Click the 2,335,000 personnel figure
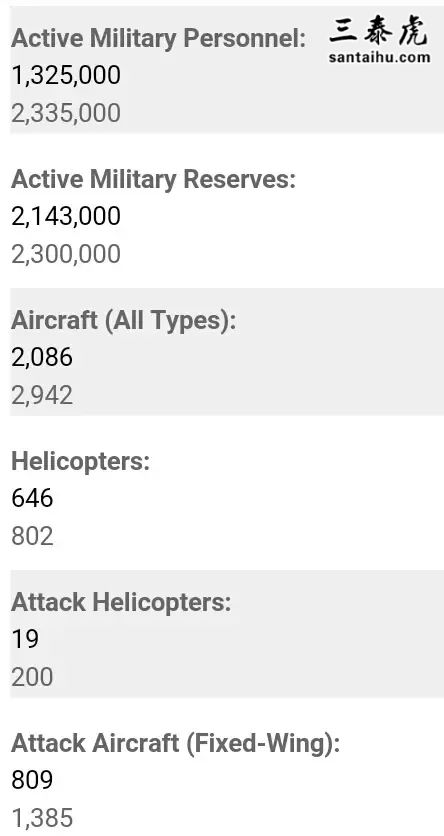 [66, 114]
